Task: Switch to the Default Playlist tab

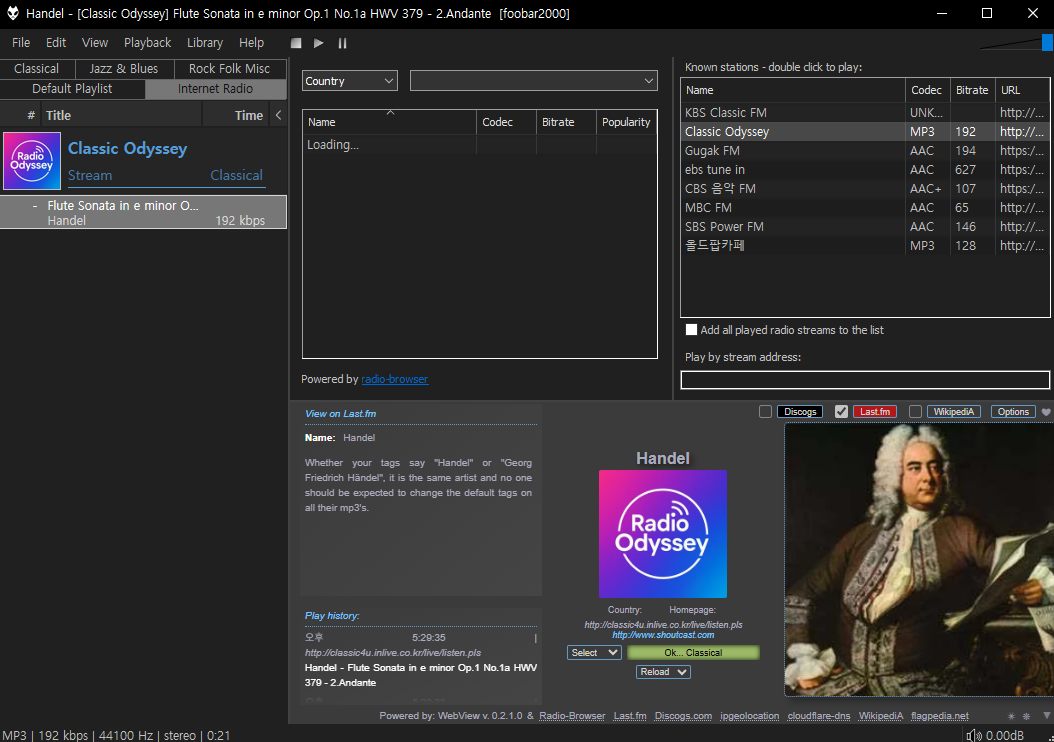Action: [72, 89]
